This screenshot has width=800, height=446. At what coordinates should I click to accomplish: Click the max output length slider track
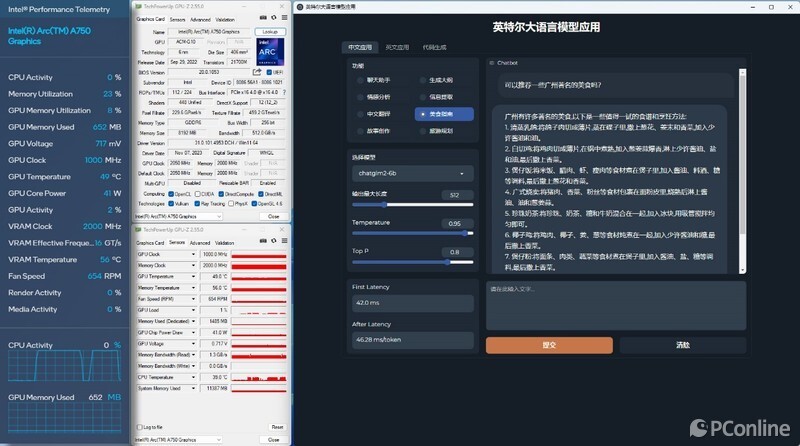pyautogui.click(x=412, y=205)
